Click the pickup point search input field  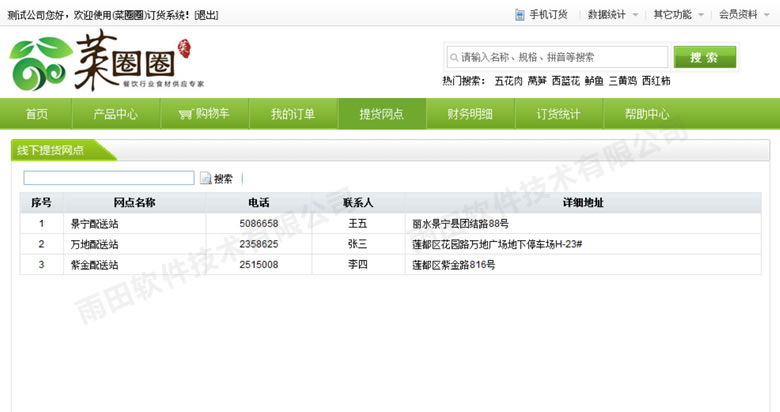click(x=108, y=178)
